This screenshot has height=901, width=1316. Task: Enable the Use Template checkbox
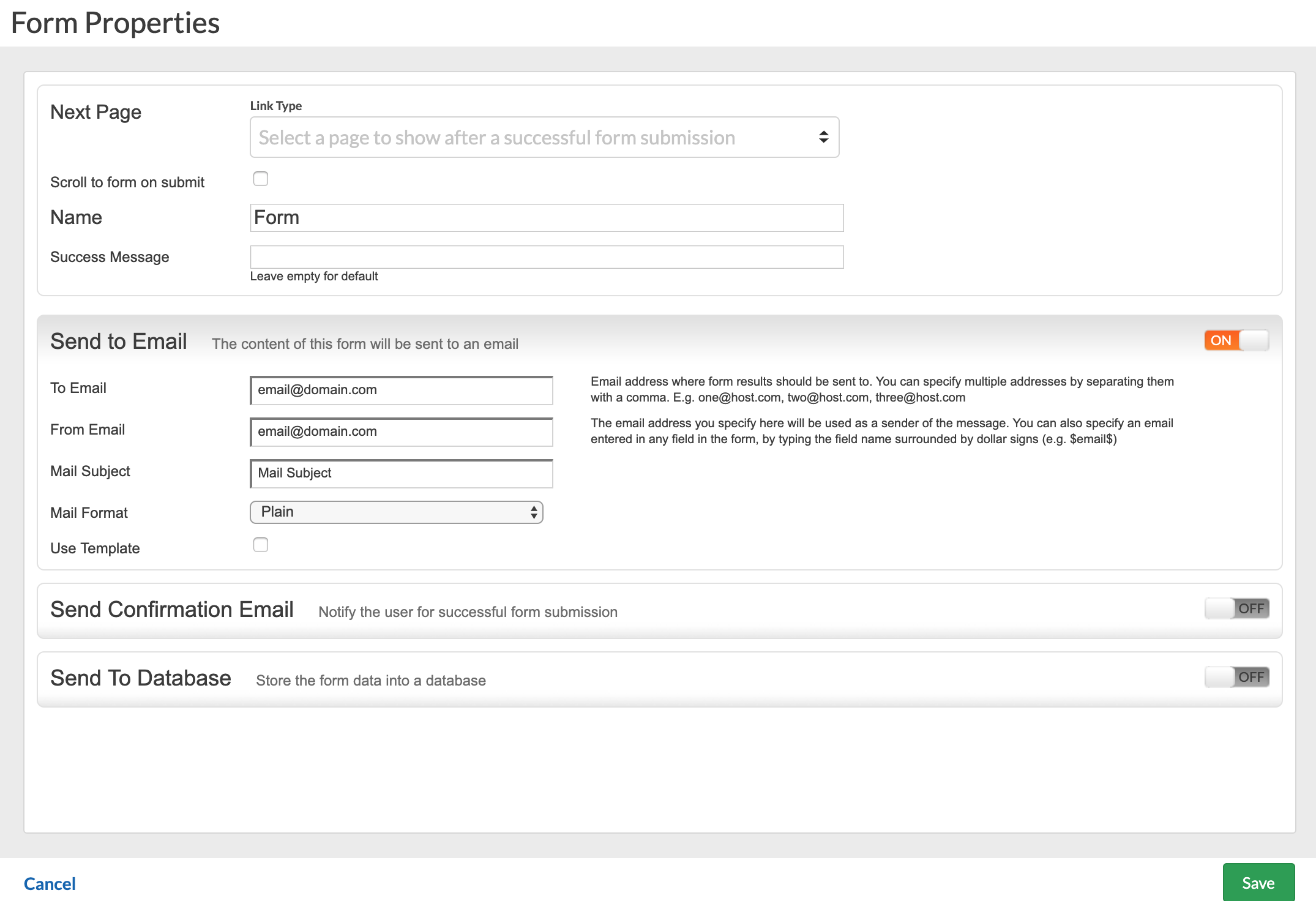coord(261,545)
